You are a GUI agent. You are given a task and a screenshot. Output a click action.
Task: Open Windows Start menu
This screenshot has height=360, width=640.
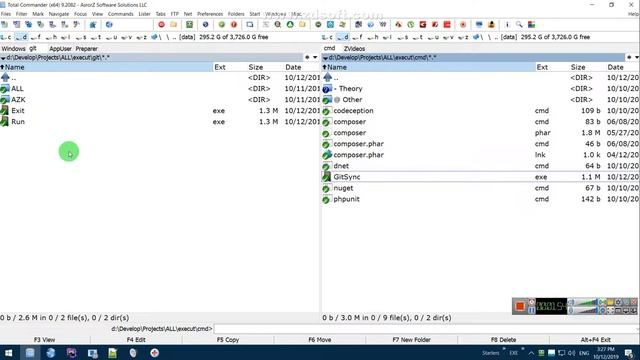coord(8,353)
